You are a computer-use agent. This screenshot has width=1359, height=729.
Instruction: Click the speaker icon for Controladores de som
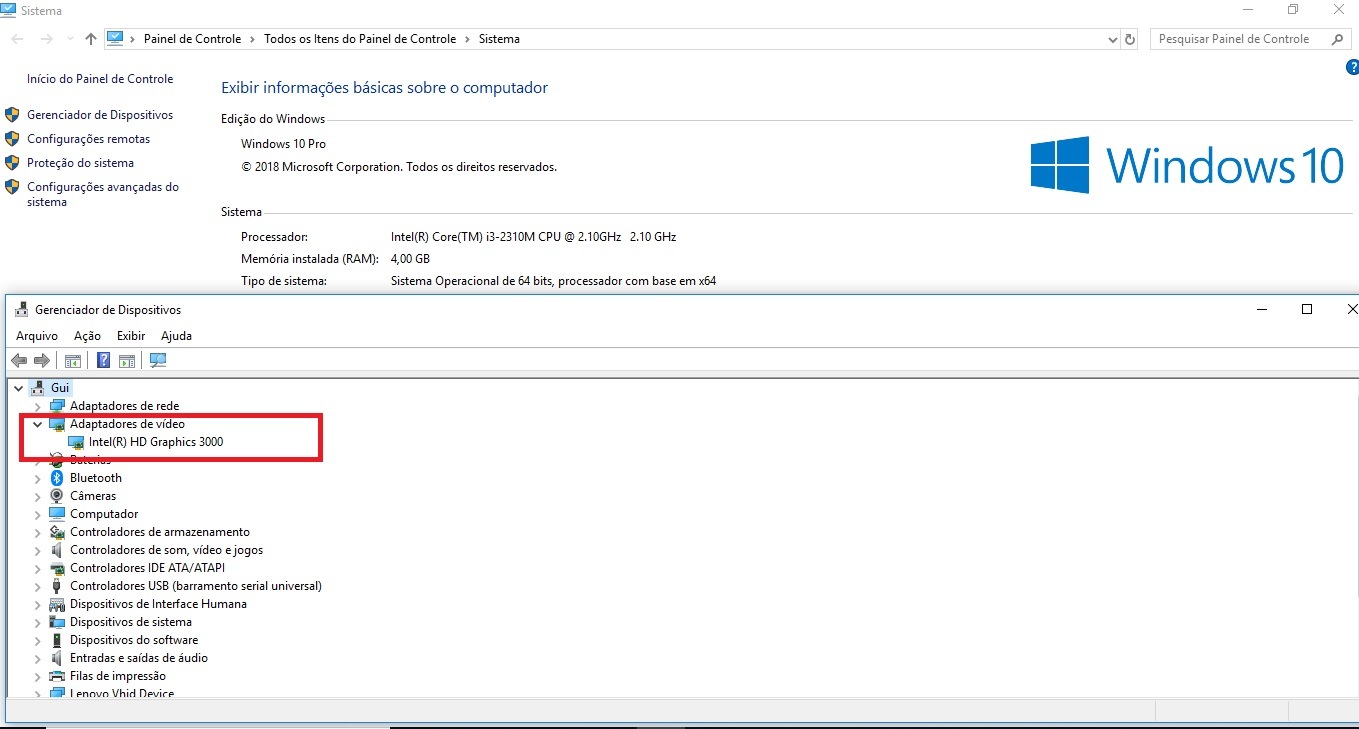(x=57, y=550)
